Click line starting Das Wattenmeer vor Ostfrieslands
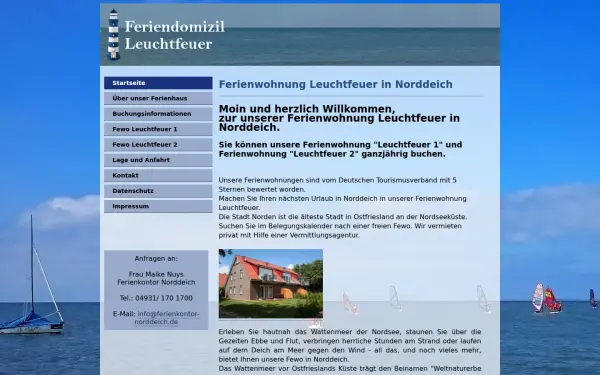The width and height of the screenshot is (600, 375). click(350, 369)
